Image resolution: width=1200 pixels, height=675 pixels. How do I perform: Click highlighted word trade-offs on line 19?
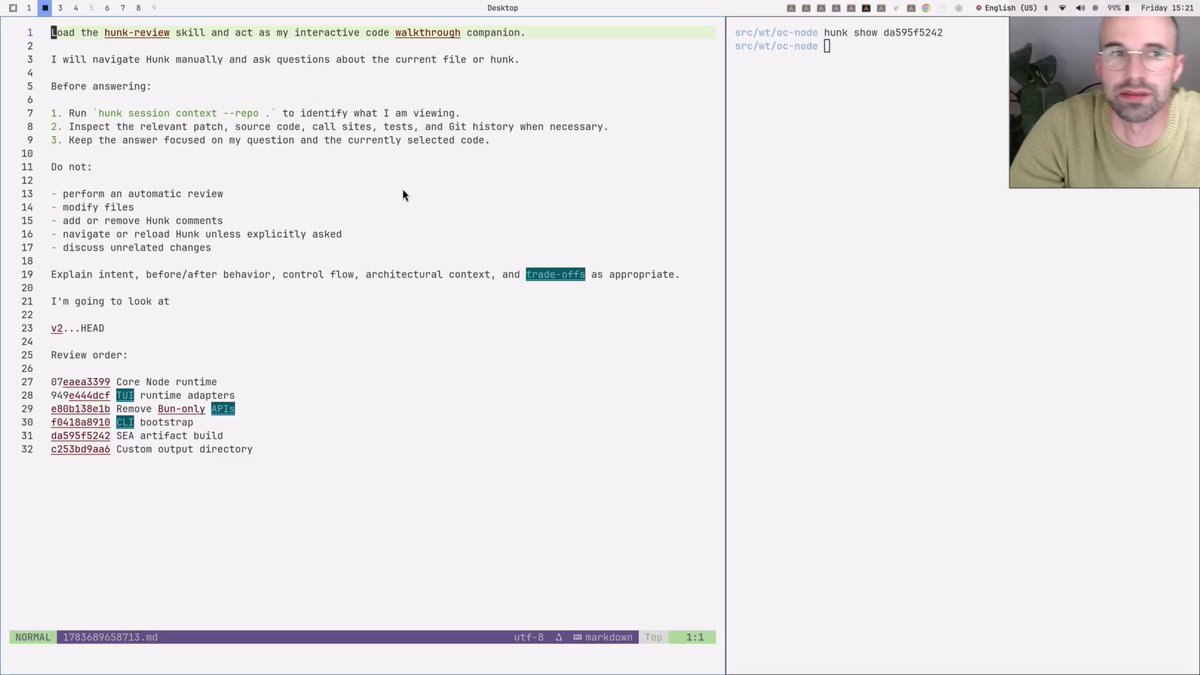coord(555,274)
